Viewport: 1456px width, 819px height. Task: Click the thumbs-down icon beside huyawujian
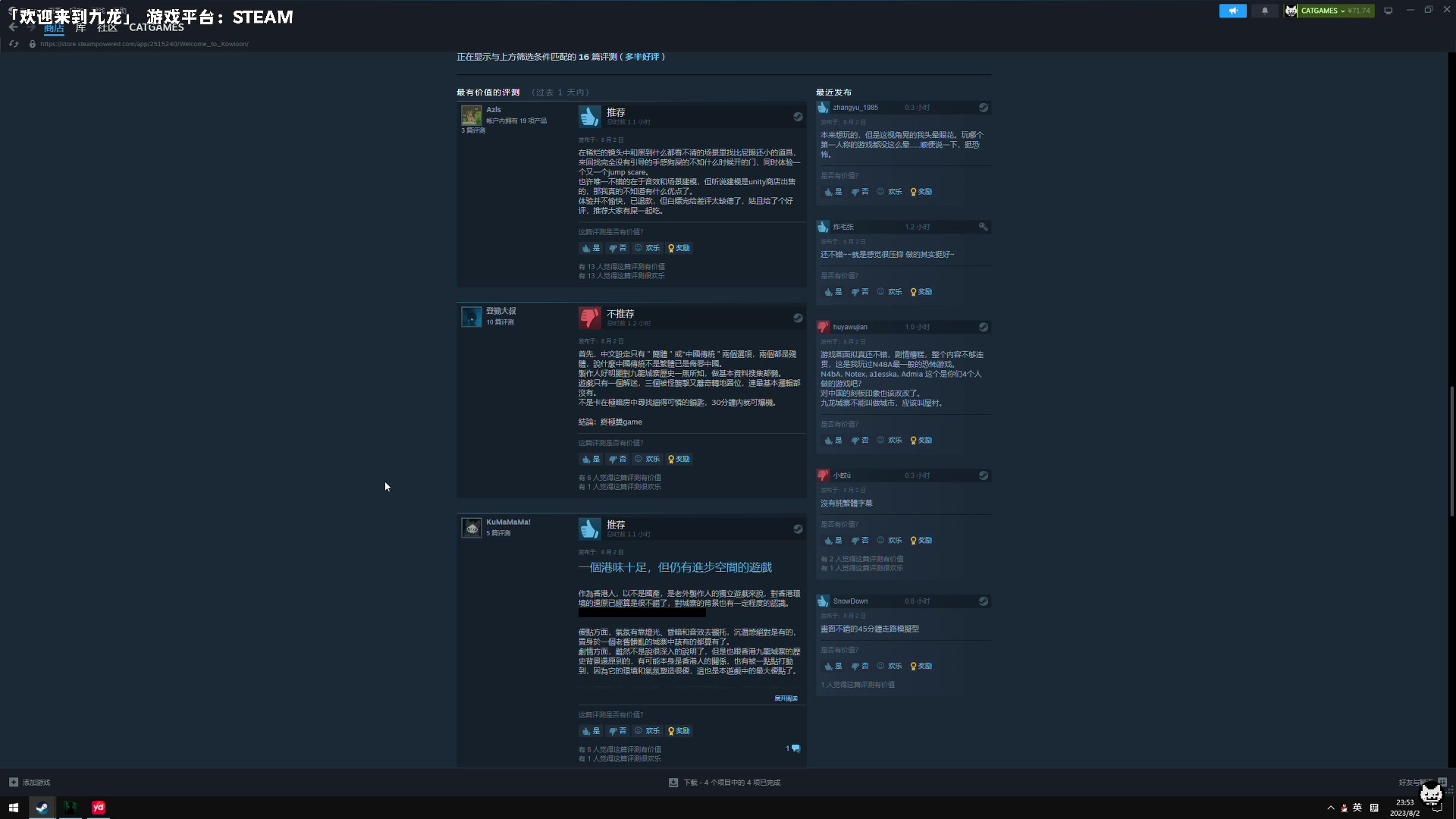click(x=824, y=327)
